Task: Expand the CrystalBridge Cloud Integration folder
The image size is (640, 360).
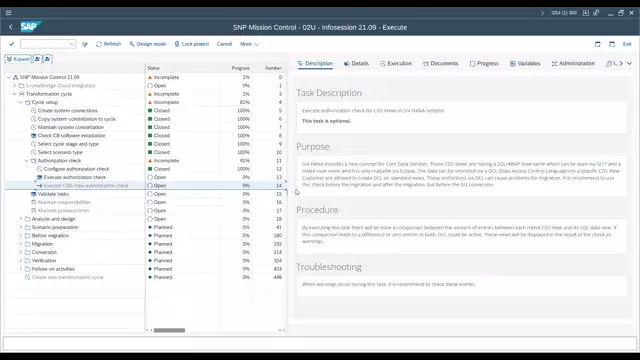Action: (15, 86)
